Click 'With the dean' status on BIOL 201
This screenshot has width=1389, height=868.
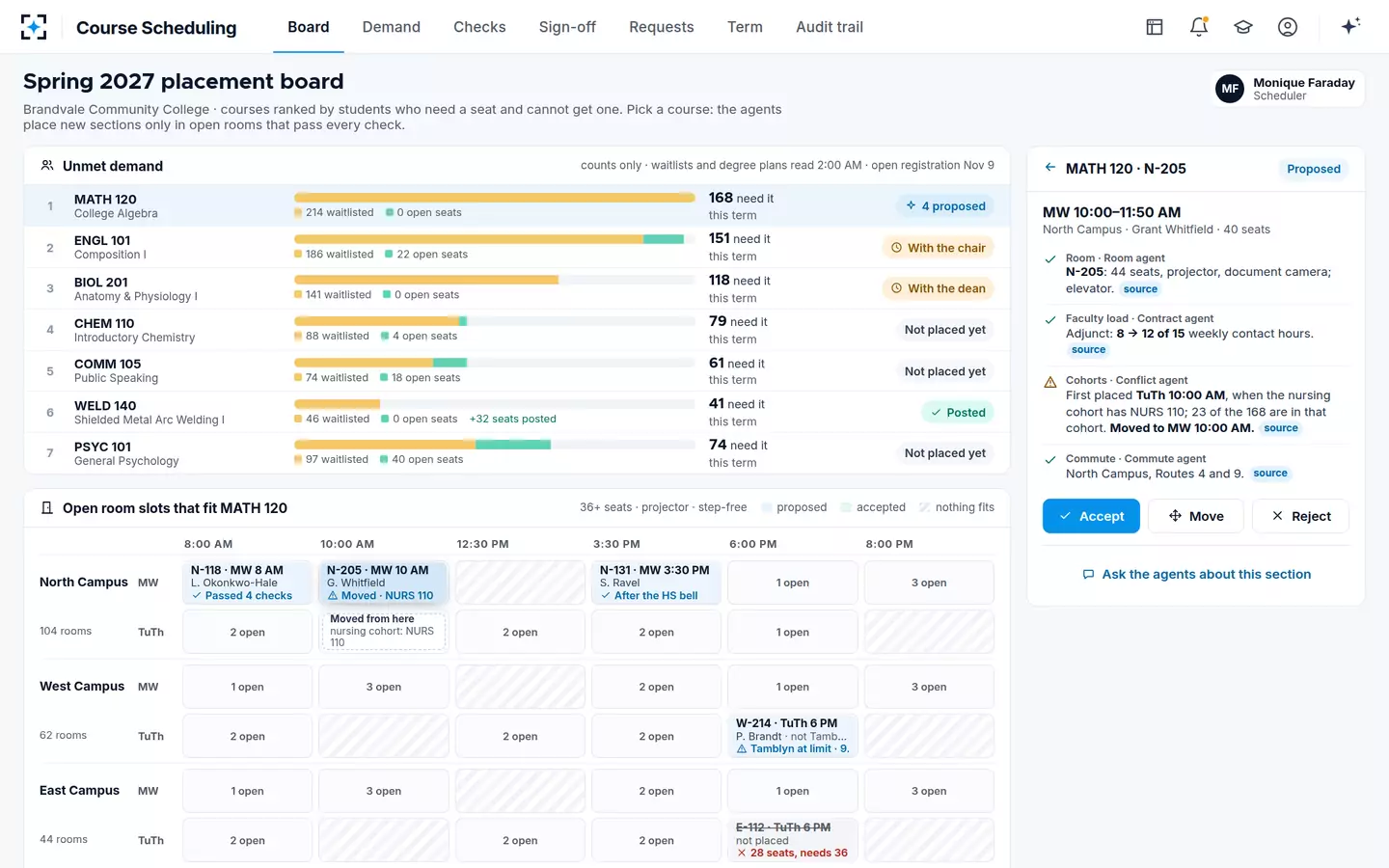pos(939,288)
